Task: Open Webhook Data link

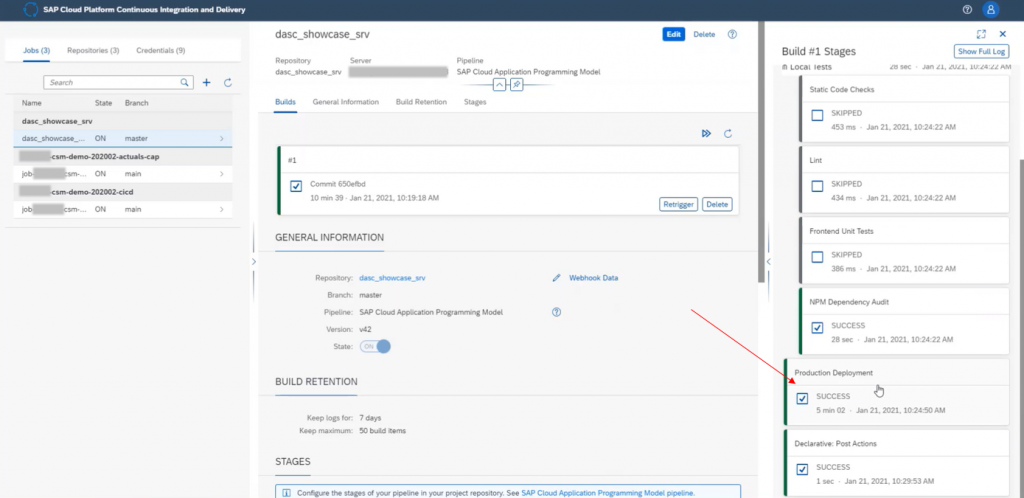Action: click(593, 278)
